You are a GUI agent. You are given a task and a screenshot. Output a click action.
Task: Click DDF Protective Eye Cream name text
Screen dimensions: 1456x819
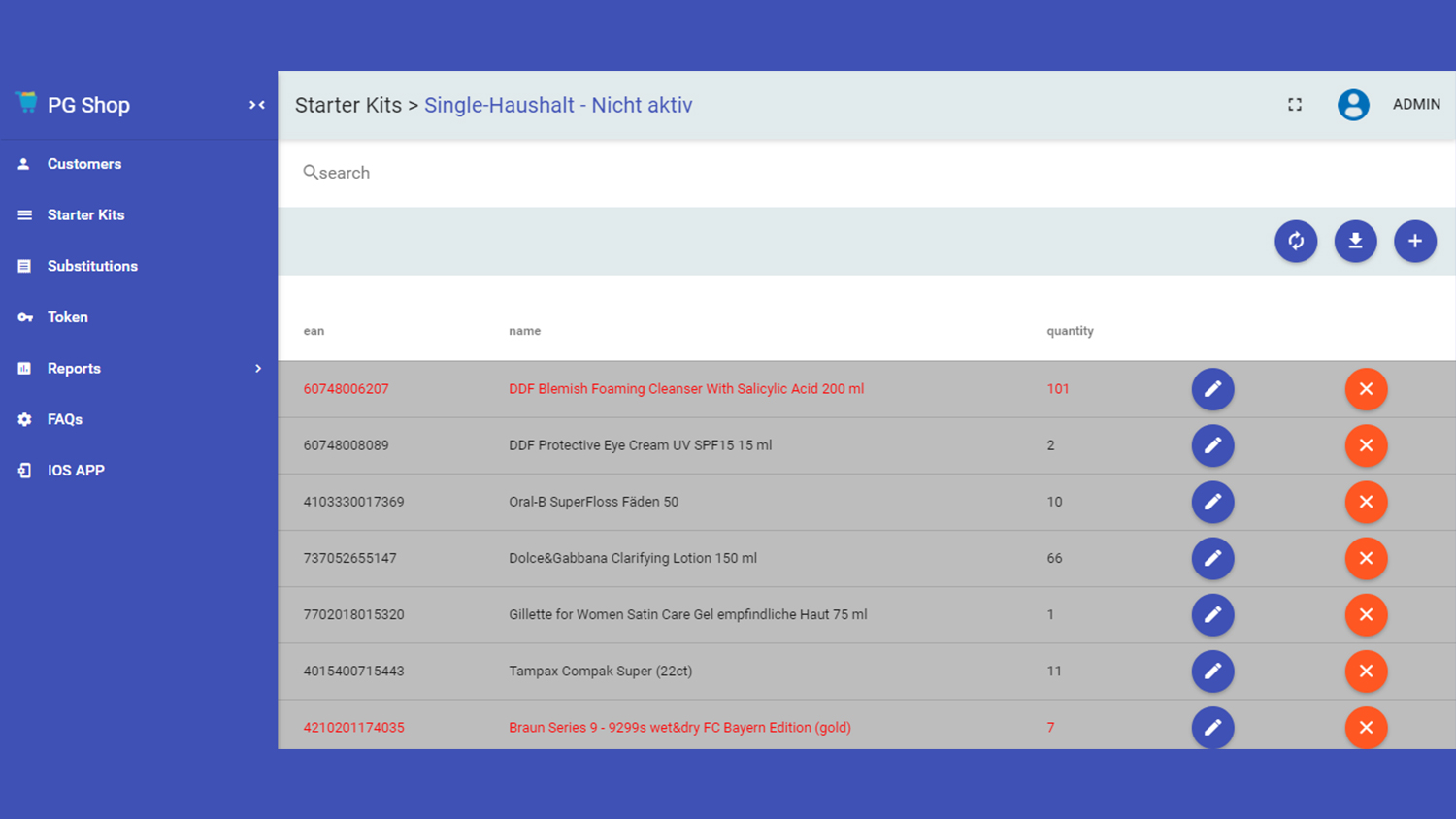pos(640,445)
